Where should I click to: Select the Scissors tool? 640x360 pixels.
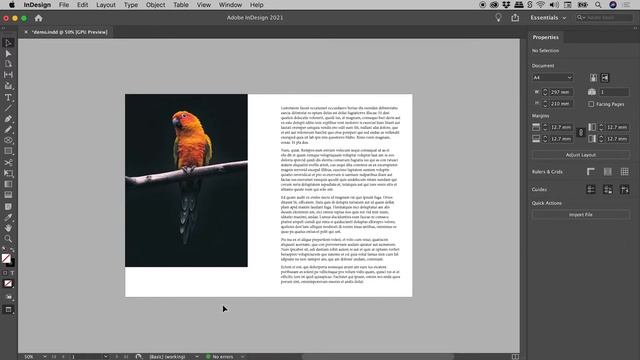click(x=8, y=162)
